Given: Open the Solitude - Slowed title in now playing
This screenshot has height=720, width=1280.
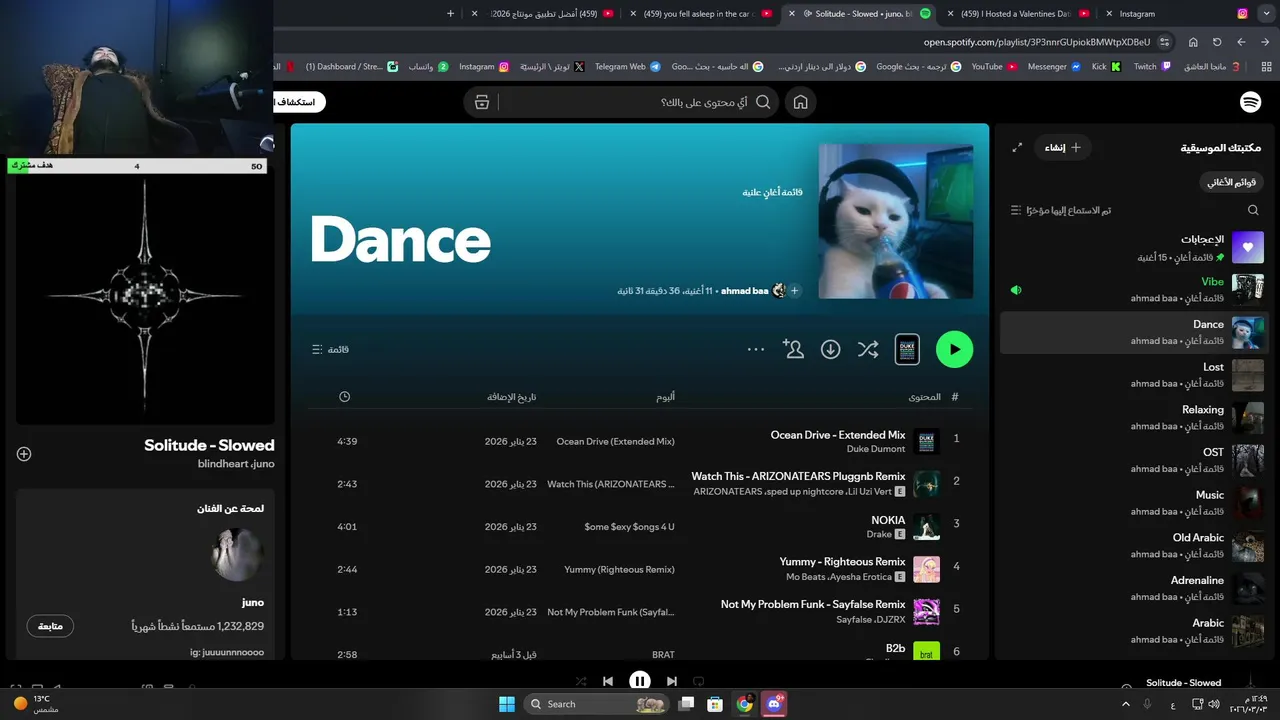Looking at the screenshot, I should (209, 446).
